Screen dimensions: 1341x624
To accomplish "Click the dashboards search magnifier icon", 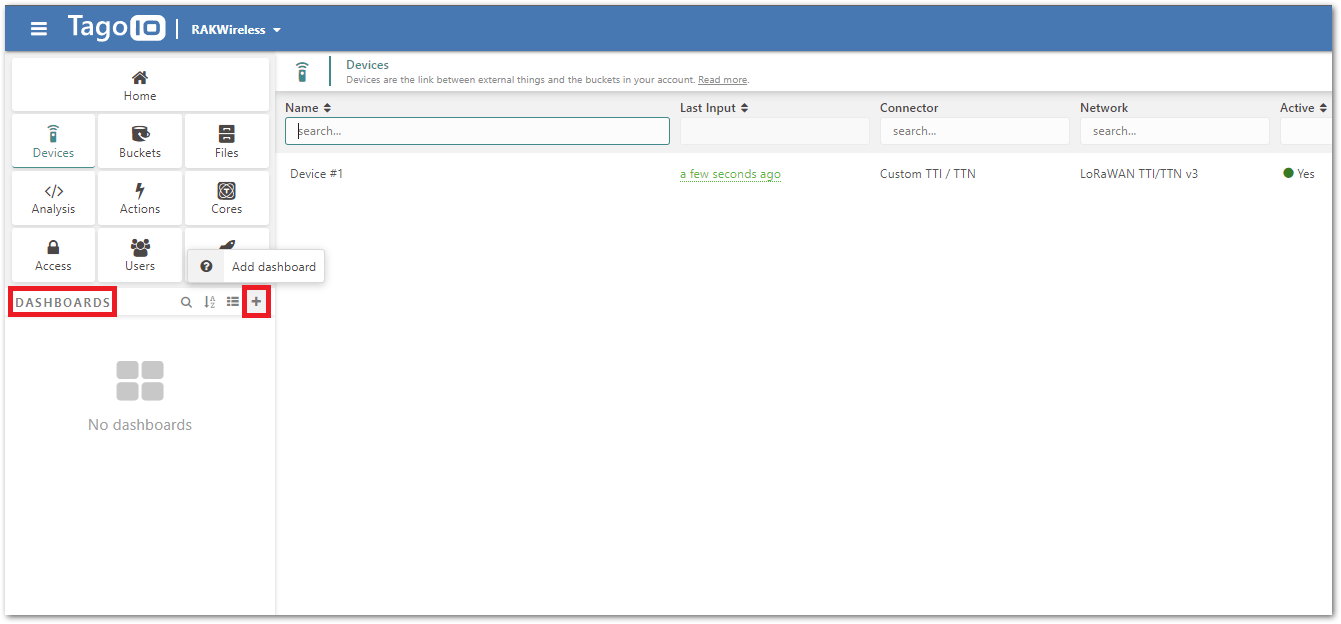I will (186, 302).
